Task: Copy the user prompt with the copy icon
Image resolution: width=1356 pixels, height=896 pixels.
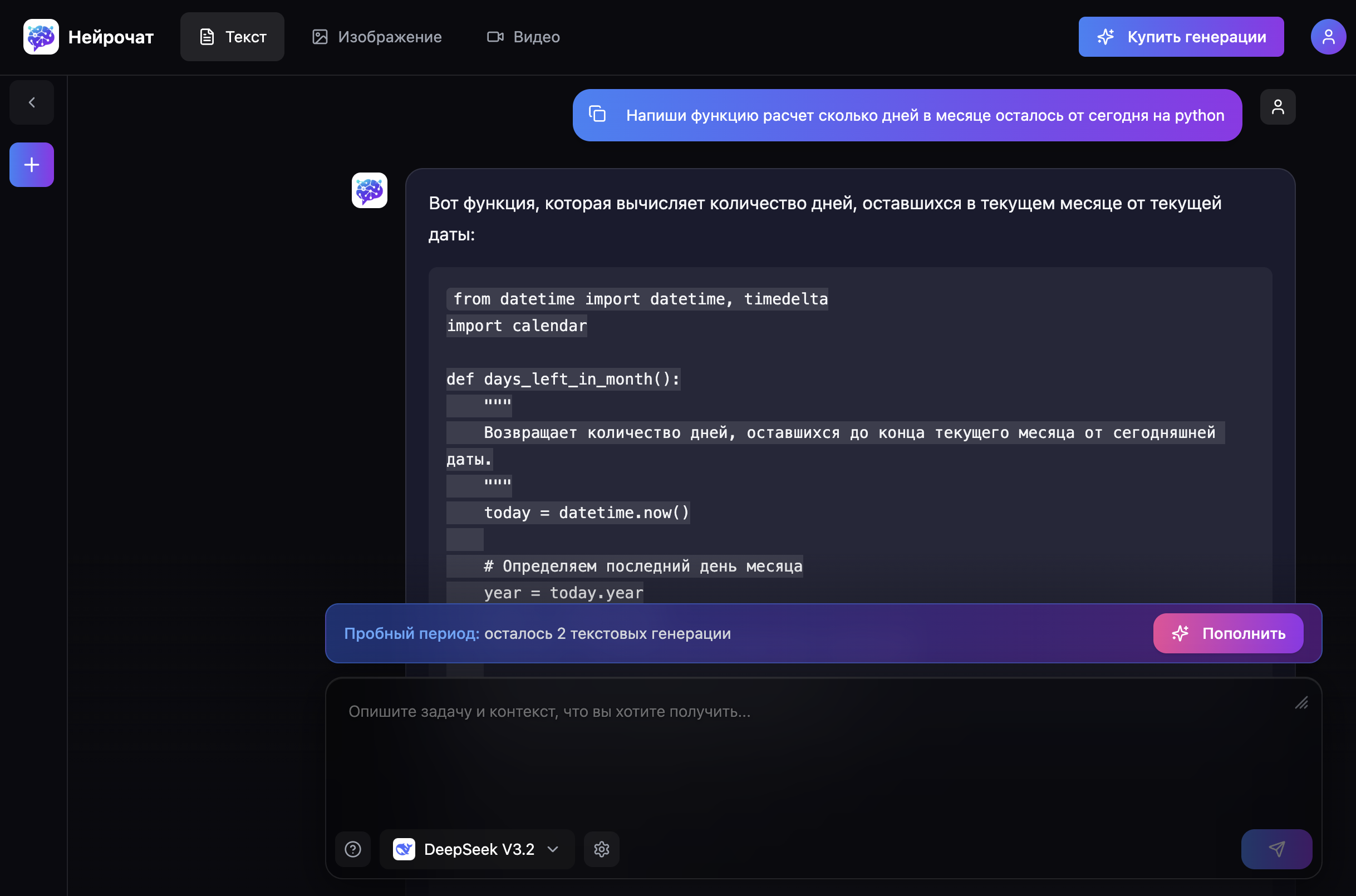Action: 597,114
